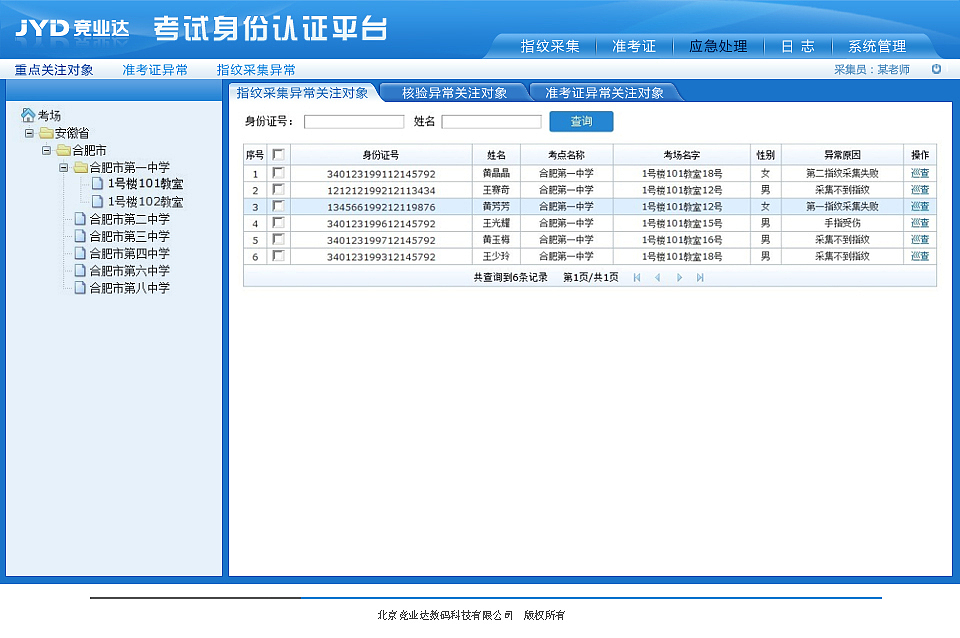Click ID number 340123199112145792
This screenshot has width=960, height=638.
(381, 174)
